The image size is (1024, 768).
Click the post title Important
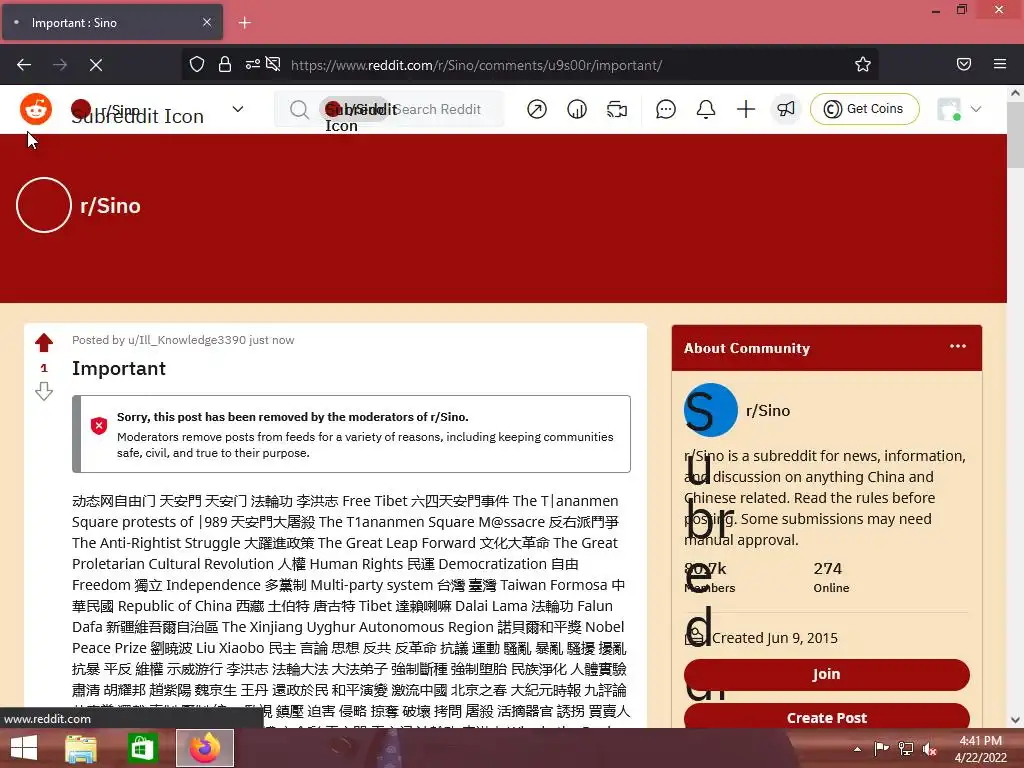coord(119,368)
